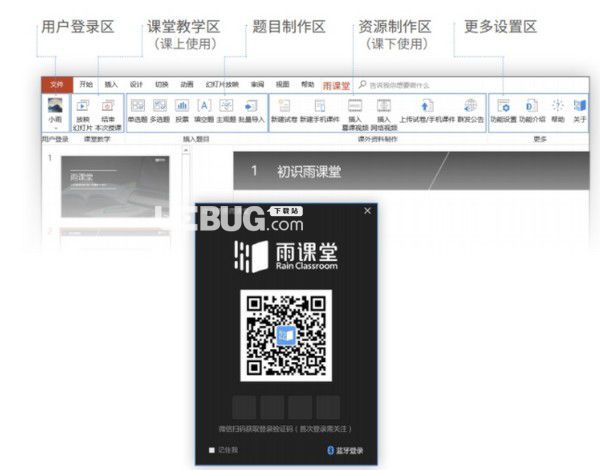
Task: Switch to the 切换 Transitions tab
Action: tap(161, 84)
